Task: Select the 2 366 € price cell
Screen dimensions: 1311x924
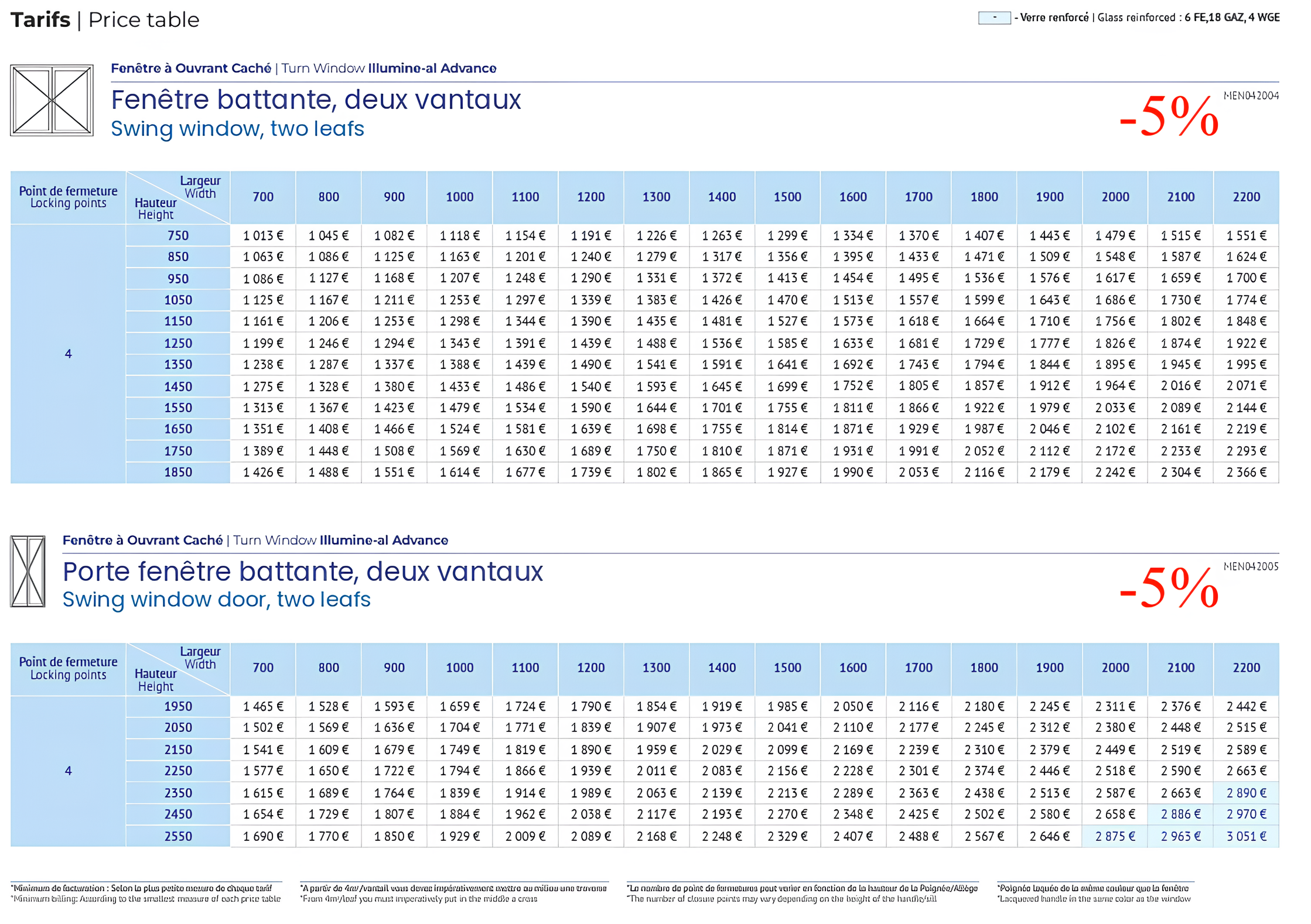Action: click(1246, 472)
